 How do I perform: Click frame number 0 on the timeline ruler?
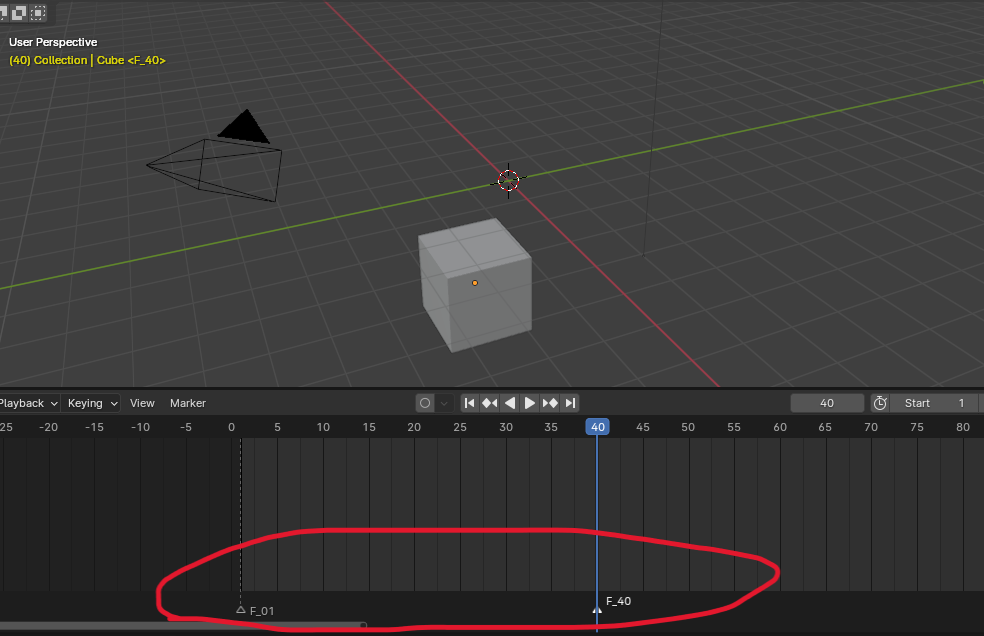[x=232, y=427]
